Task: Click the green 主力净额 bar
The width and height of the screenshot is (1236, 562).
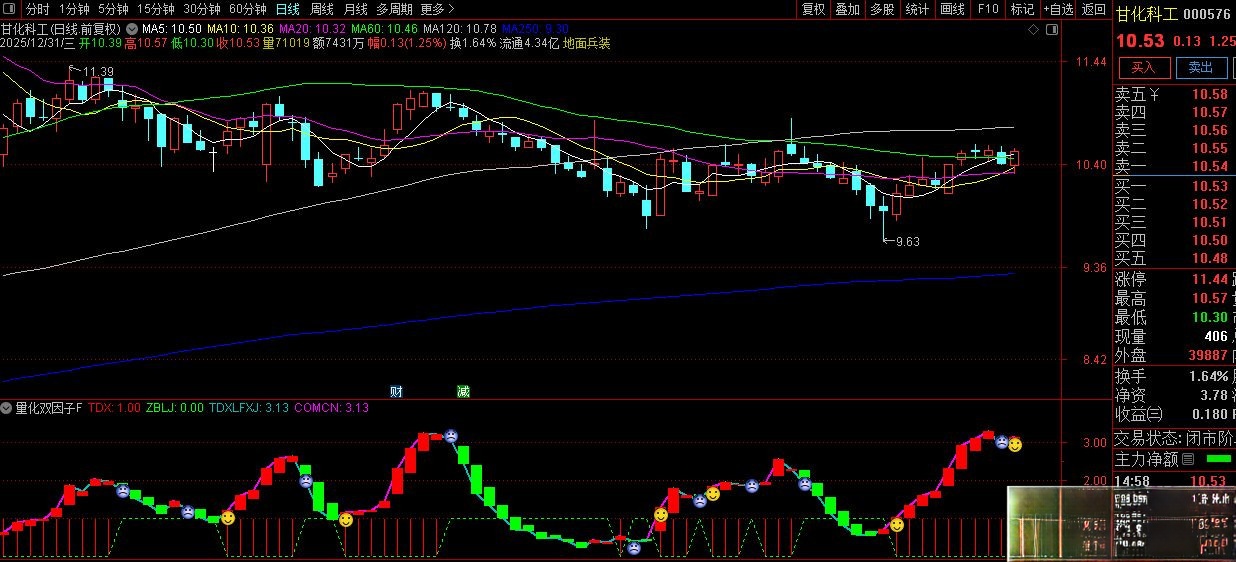Action: click(1218, 459)
